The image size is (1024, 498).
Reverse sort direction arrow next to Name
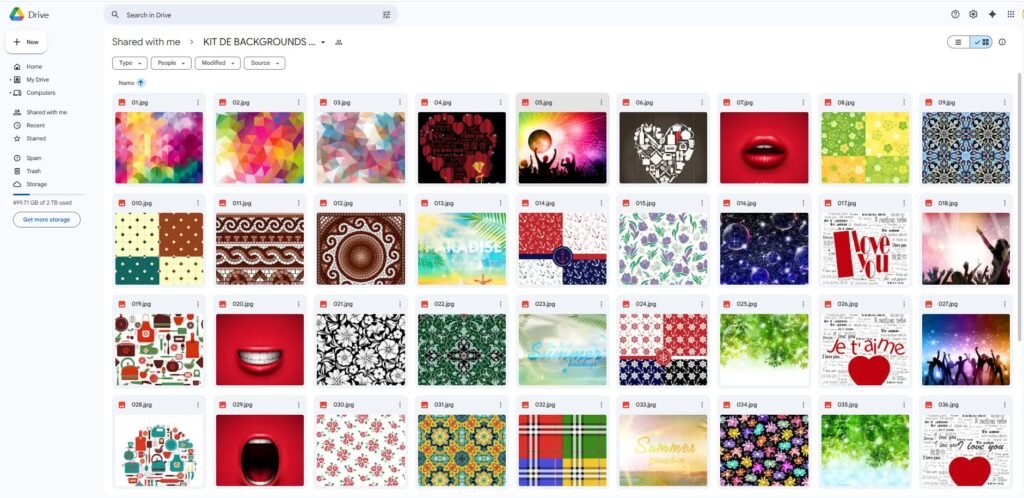click(140, 83)
